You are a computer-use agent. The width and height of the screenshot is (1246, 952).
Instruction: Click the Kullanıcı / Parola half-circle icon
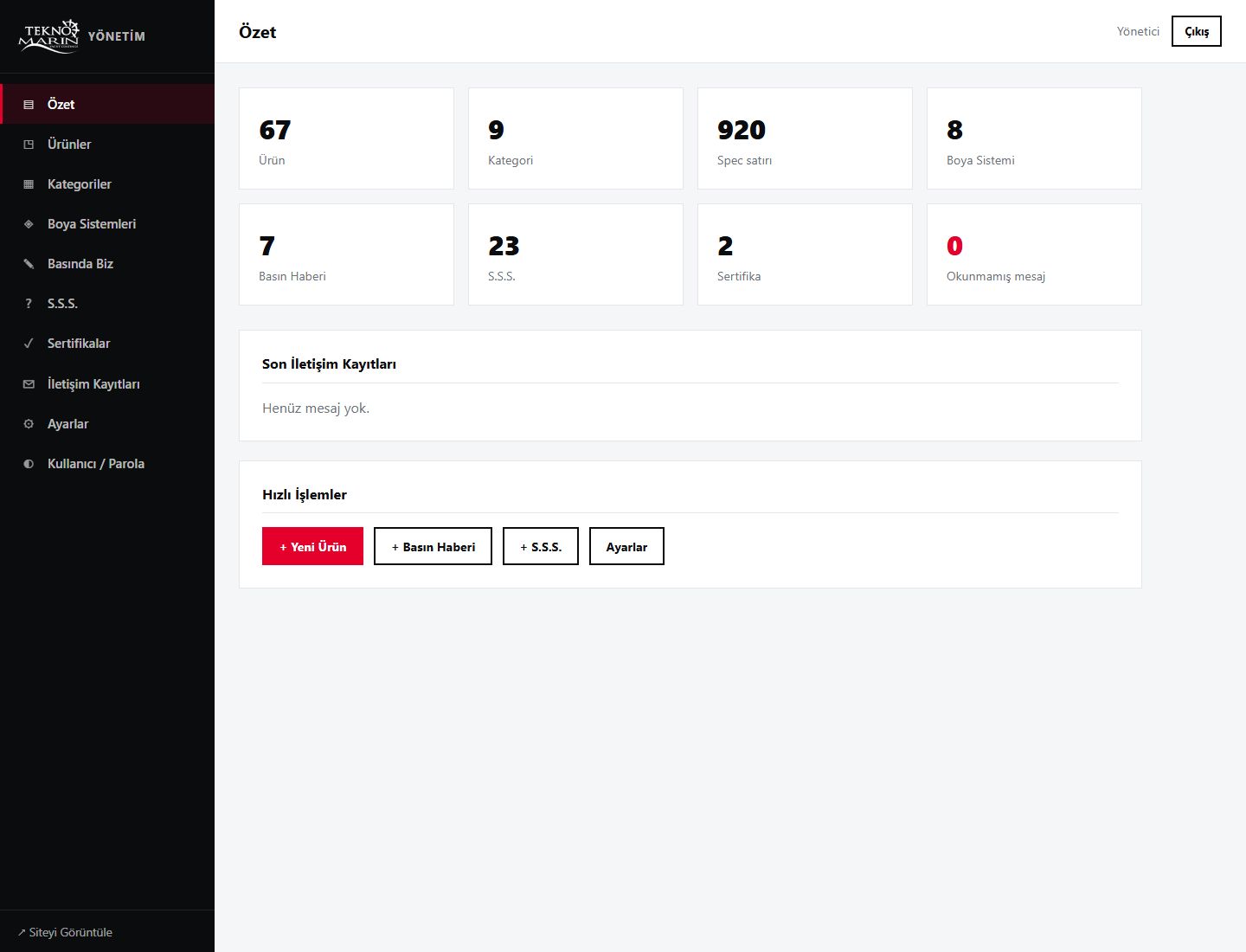(29, 464)
